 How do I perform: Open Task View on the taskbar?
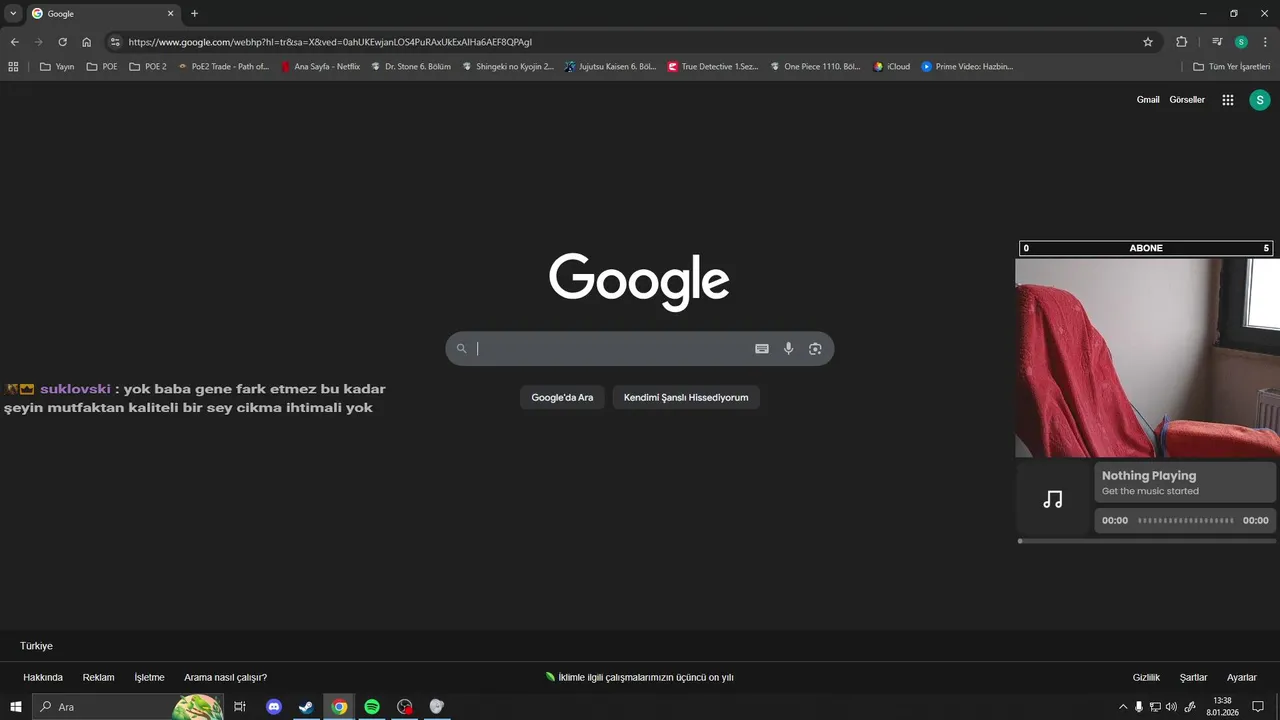pyautogui.click(x=240, y=707)
